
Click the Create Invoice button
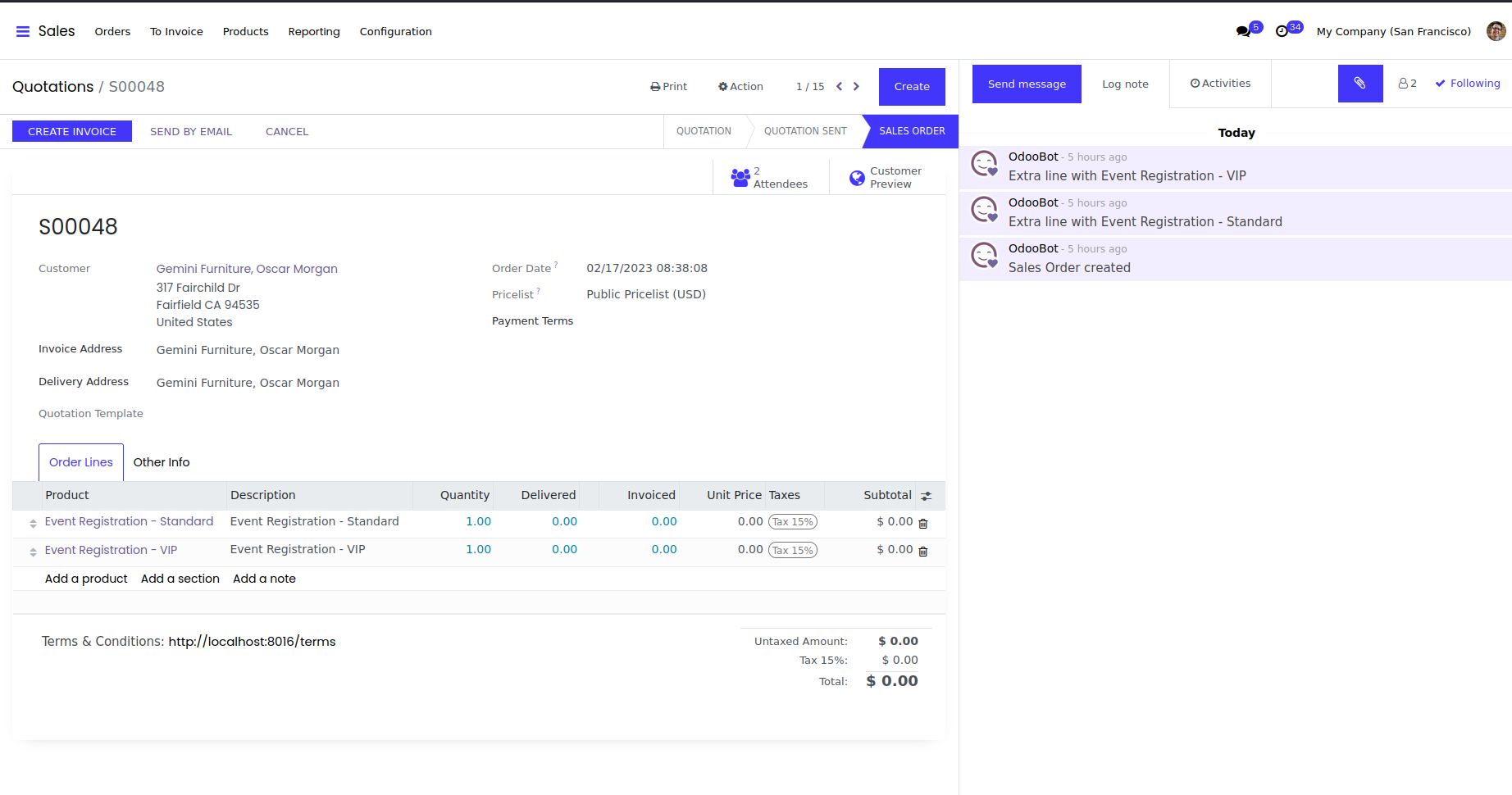pyautogui.click(x=72, y=131)
